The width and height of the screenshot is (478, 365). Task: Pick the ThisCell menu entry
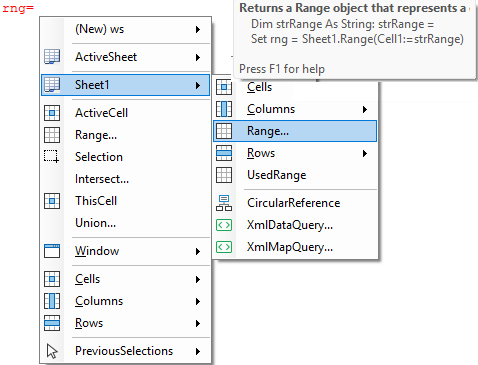point(125,201)
